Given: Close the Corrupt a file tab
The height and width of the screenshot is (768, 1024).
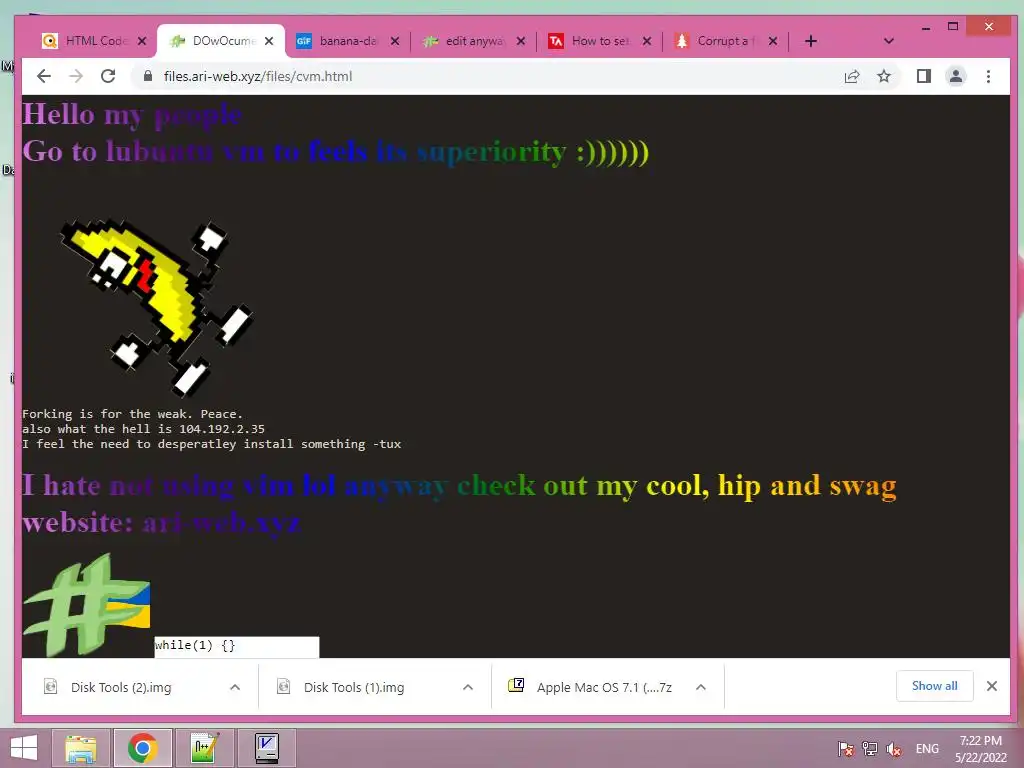Looking at the screenshot, I should pyautogui.click(x=773, y=41).
